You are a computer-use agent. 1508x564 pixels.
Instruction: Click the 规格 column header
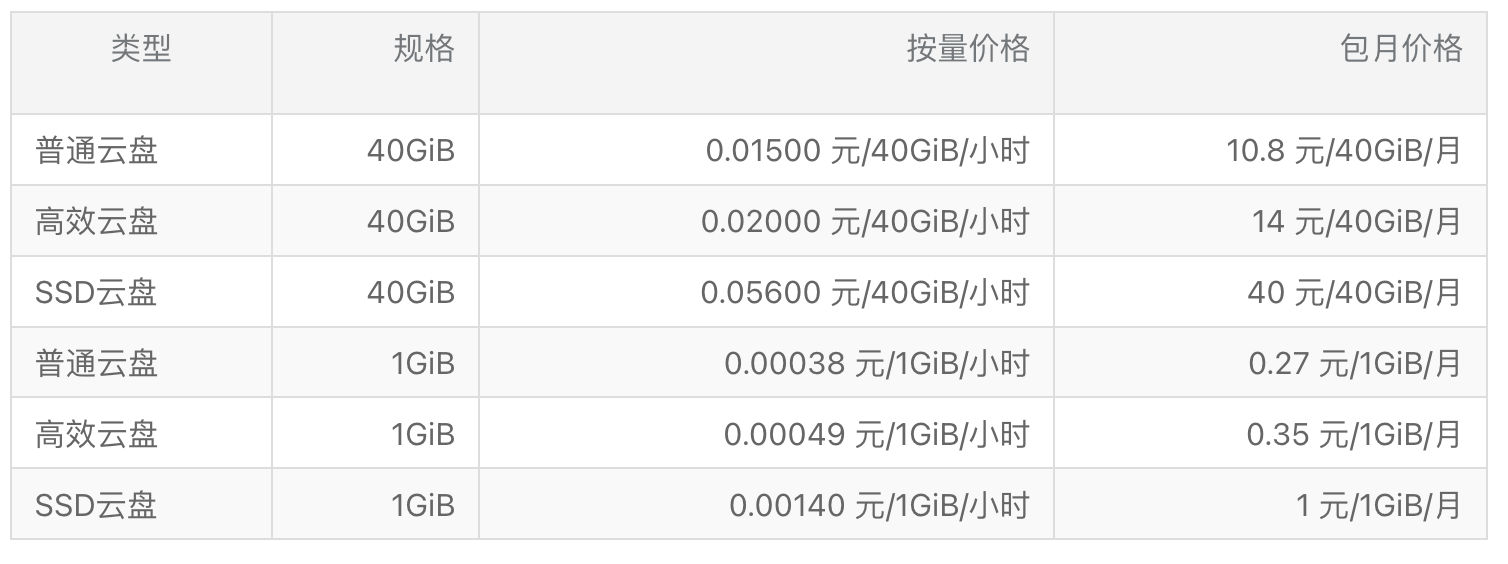424,49
